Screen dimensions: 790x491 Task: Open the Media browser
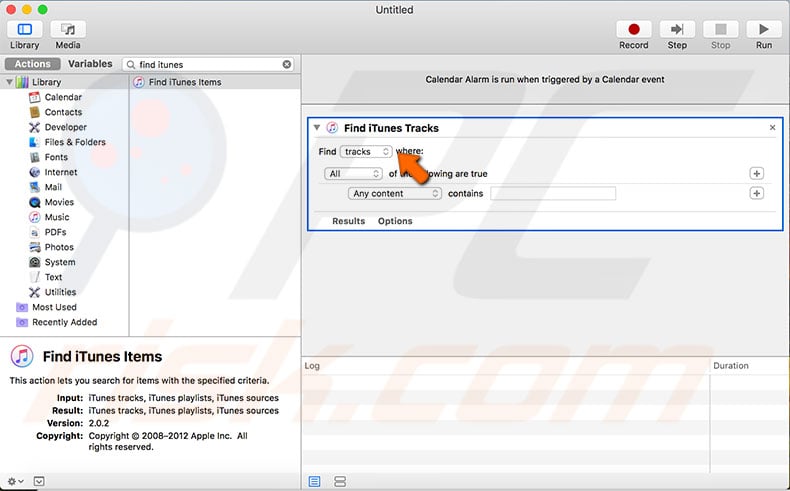tap(68, 30)
